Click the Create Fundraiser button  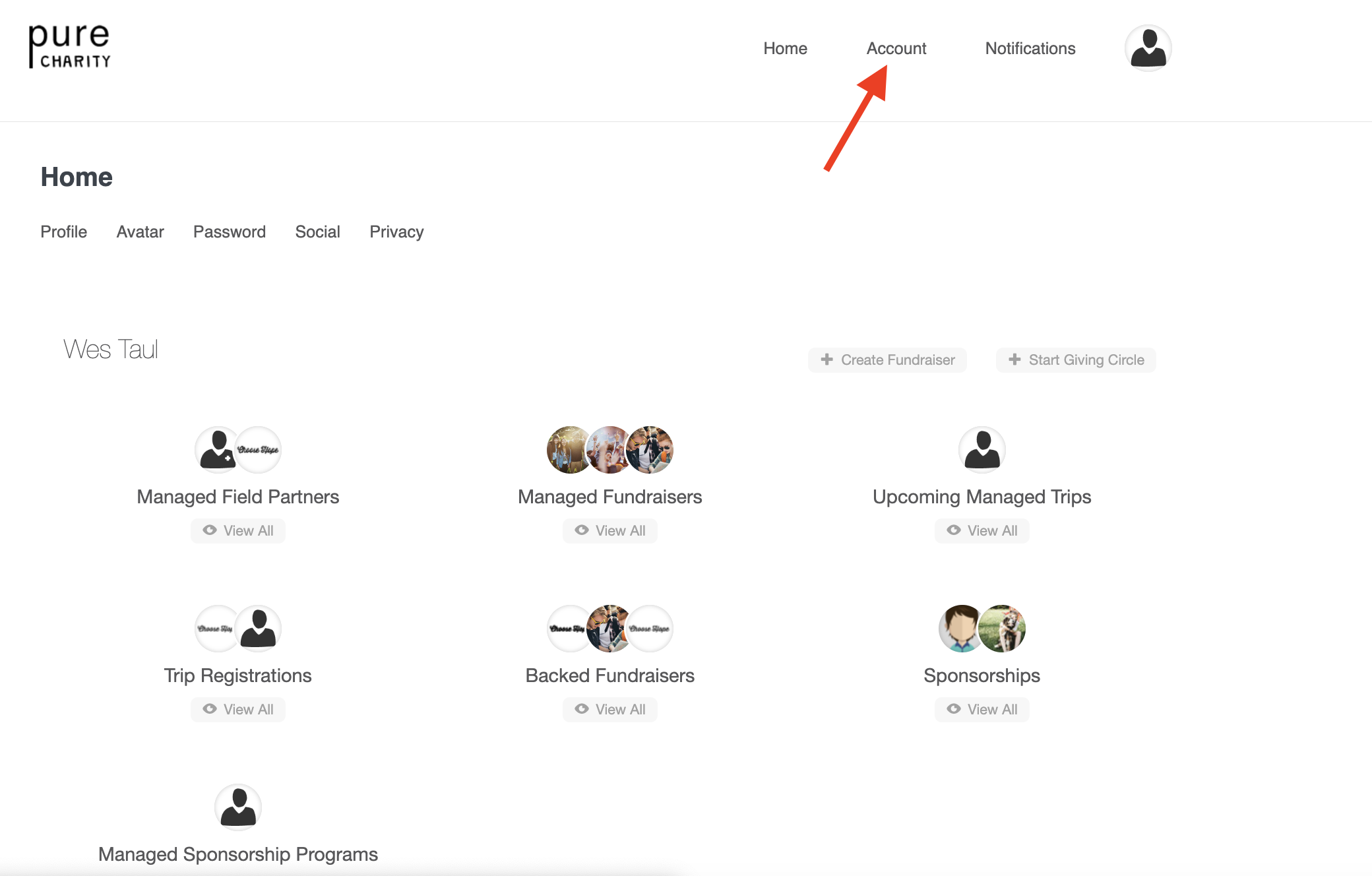887,360
